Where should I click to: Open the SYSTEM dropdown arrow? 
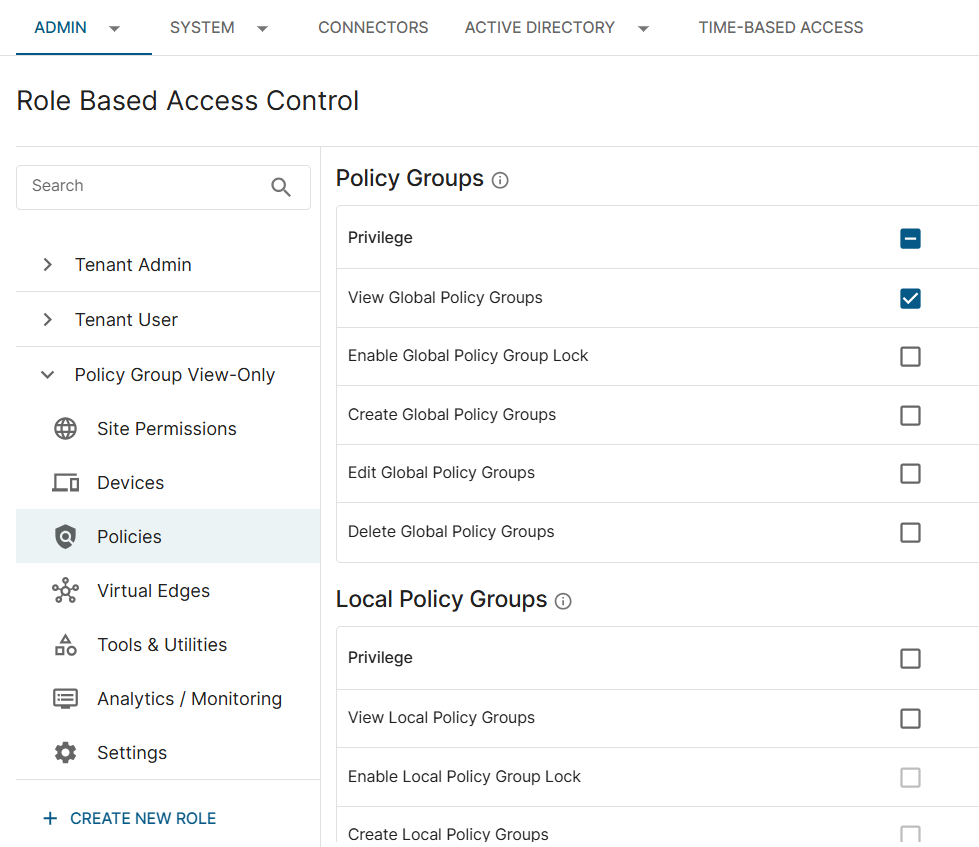click(262, 29)
